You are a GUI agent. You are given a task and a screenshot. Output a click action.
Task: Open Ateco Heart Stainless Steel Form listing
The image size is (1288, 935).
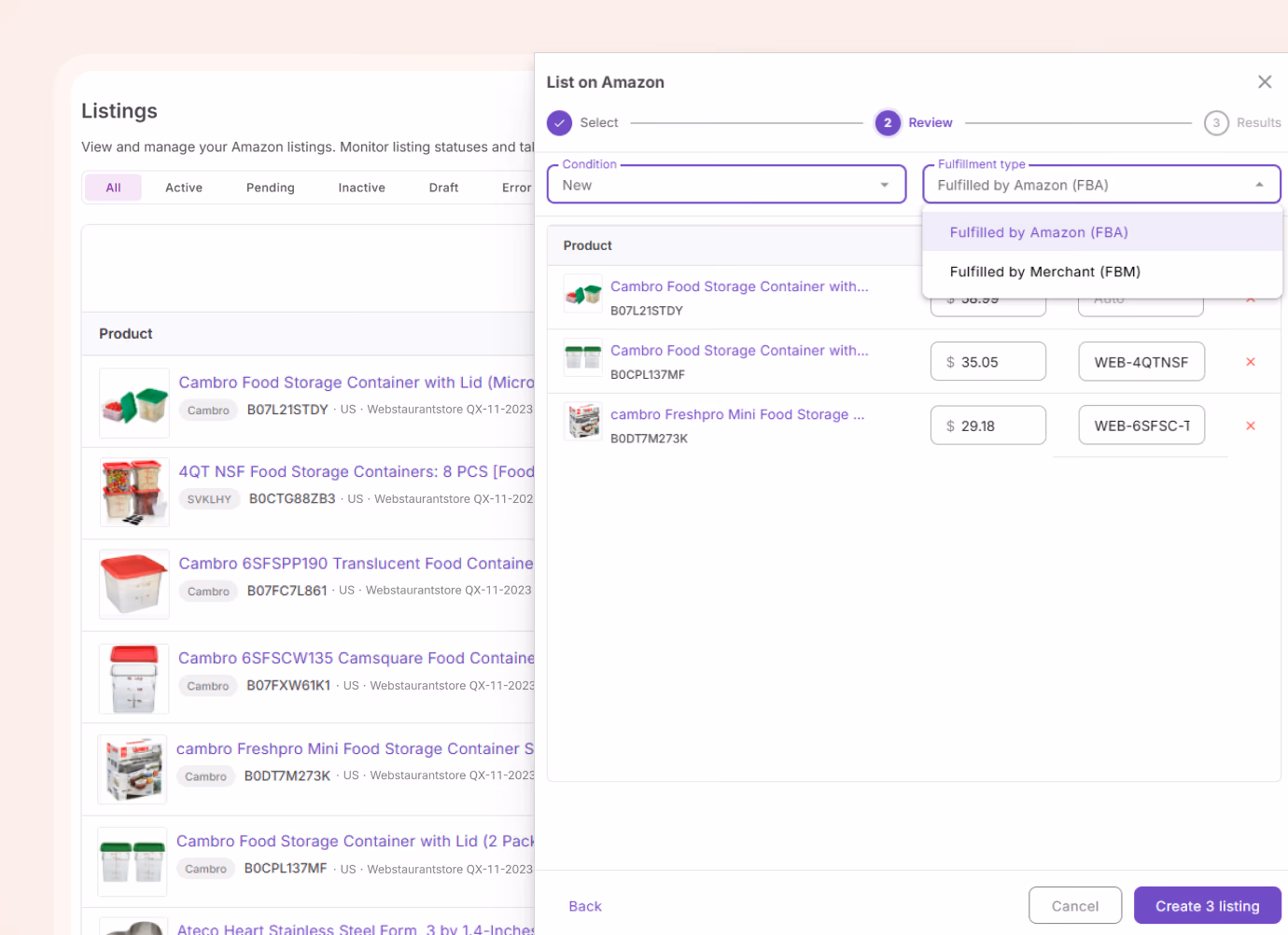click(356, 928)
